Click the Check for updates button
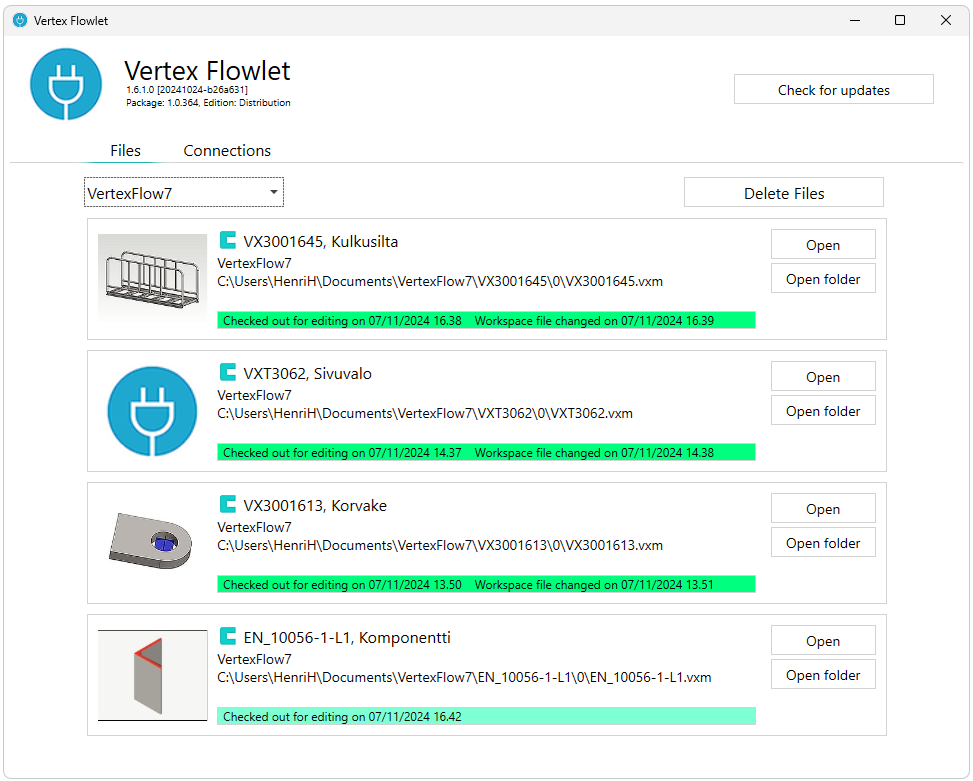This screenshot has height=781, width=973. [x=833, y=90]
